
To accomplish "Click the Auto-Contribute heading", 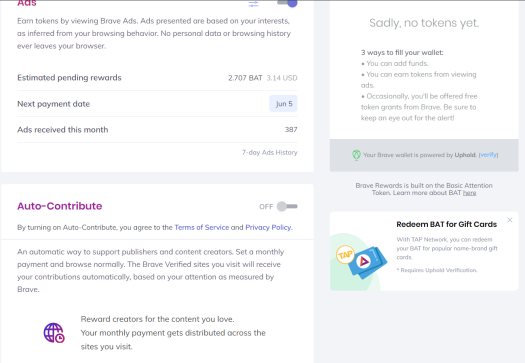I will coord(60,206).
